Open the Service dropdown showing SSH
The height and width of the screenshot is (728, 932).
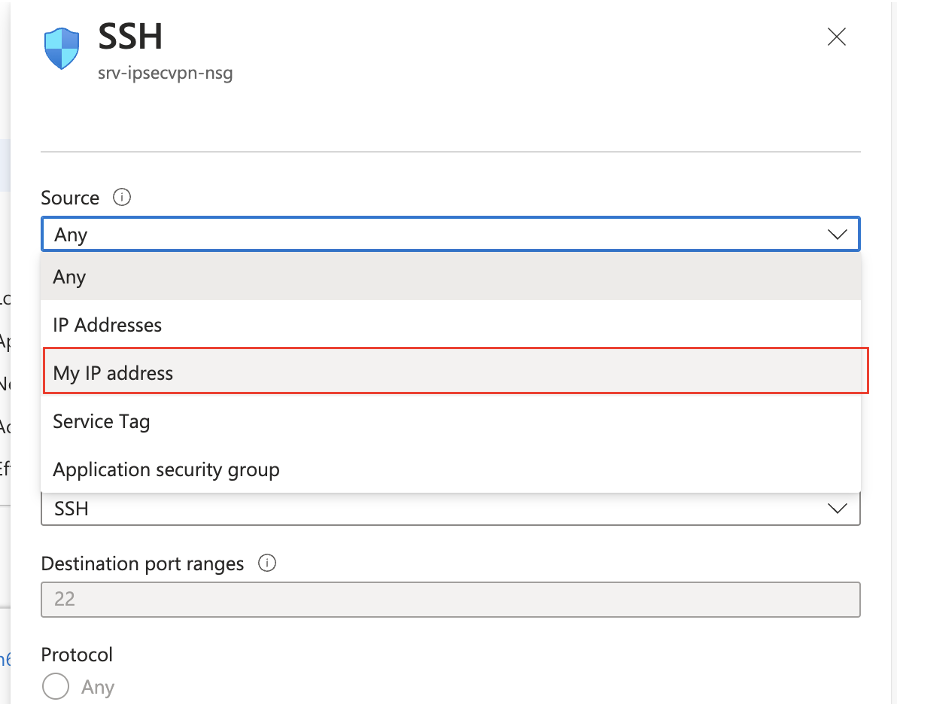(451, 509)
